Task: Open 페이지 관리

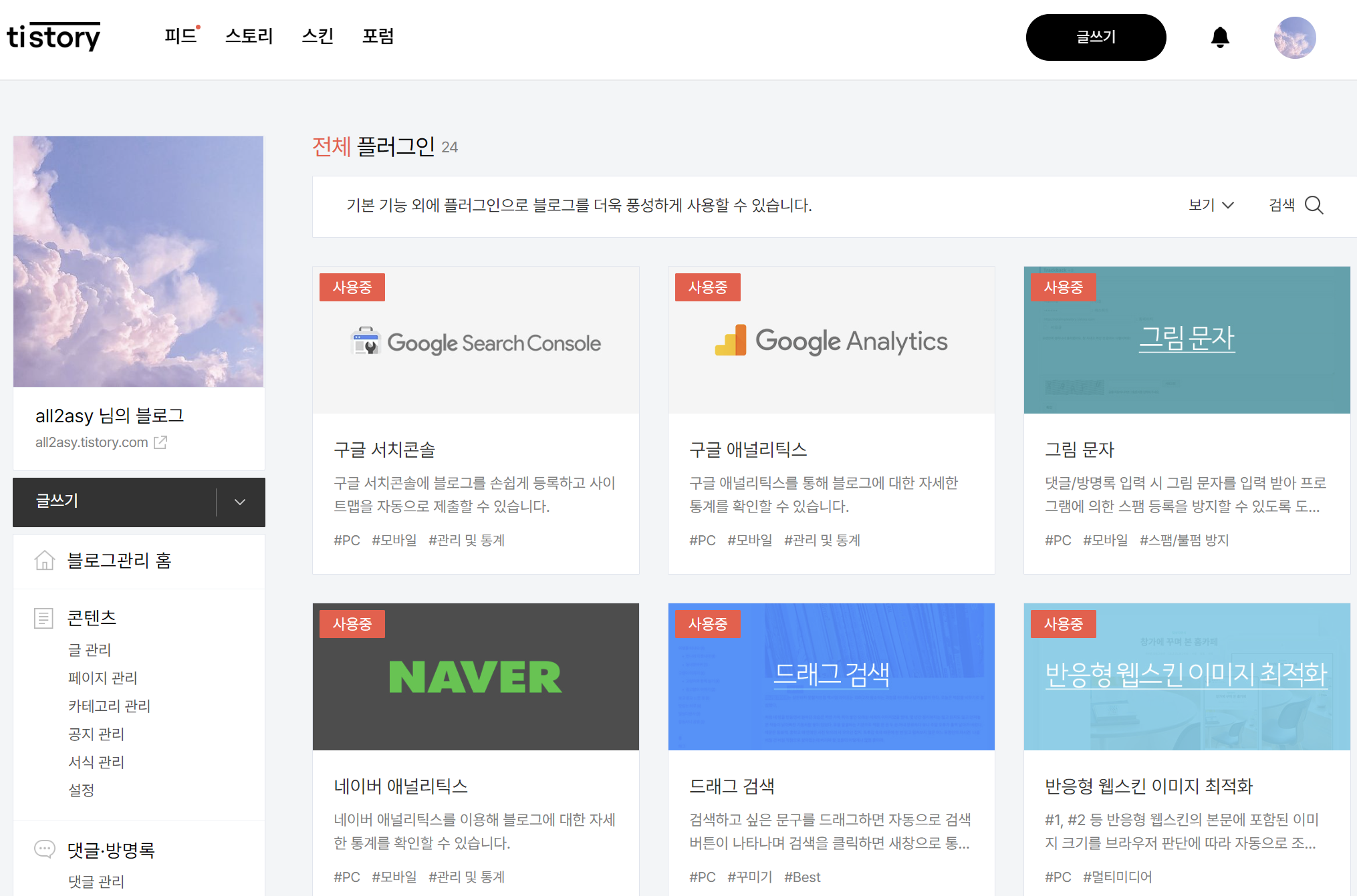Action: pos(103,678)
